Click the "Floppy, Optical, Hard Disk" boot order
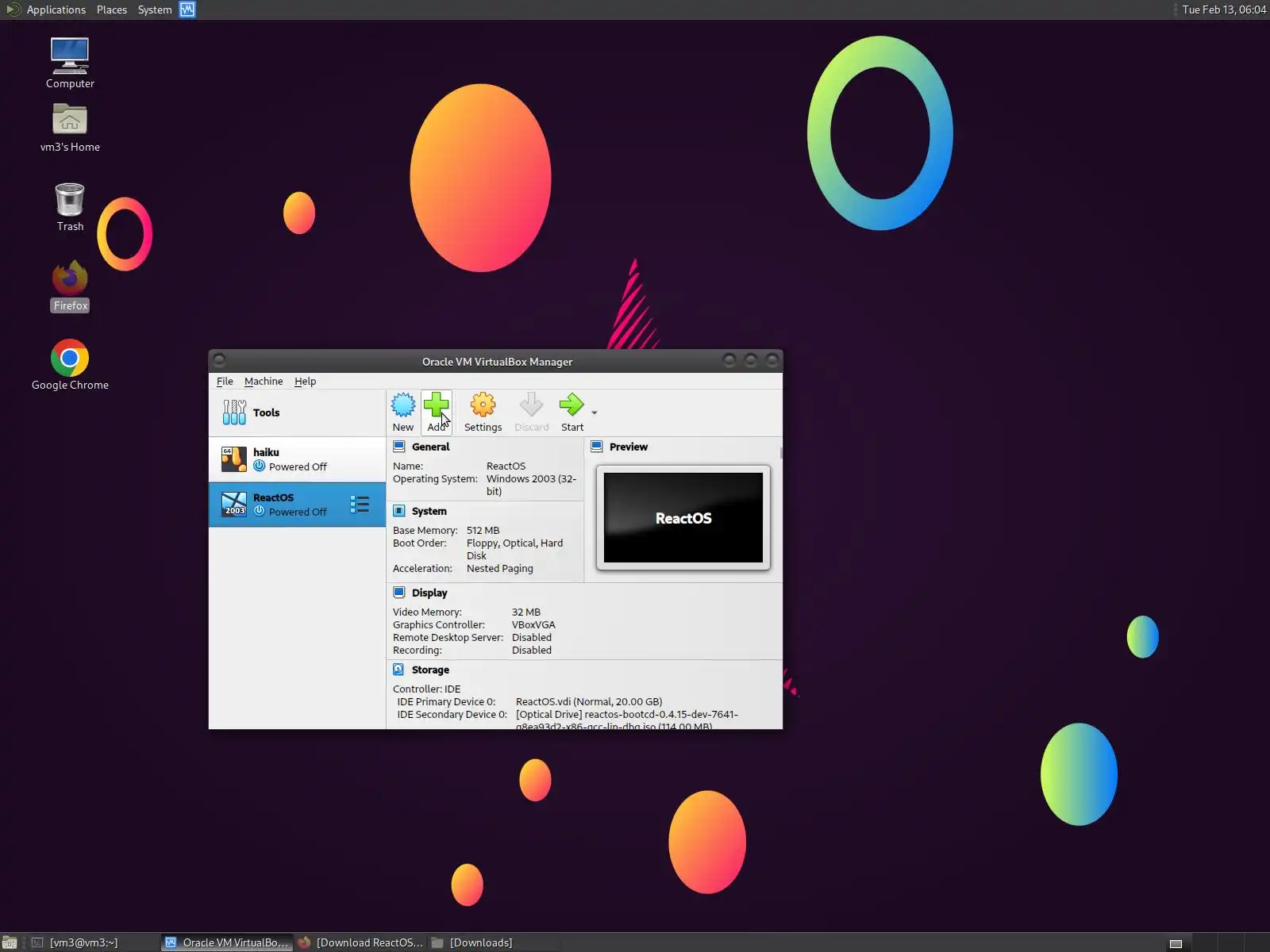The width and height of the screenshot is (1270, 952). [x=514, y=550]
